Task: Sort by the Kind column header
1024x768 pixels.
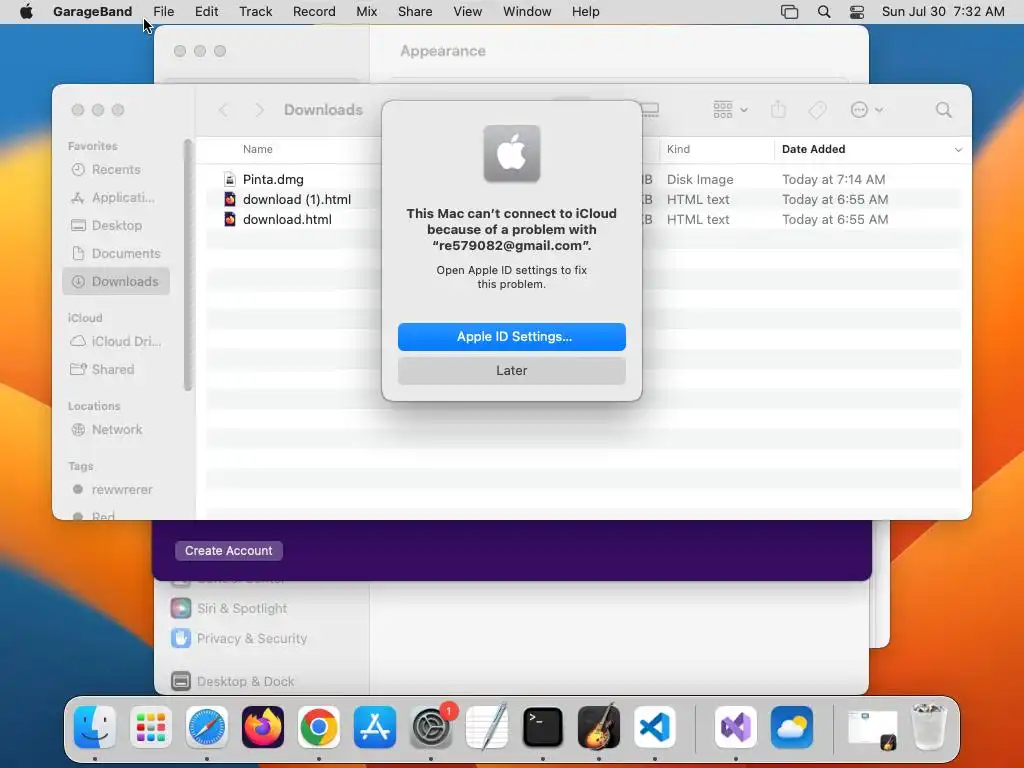Action: [x=678, y=149]
